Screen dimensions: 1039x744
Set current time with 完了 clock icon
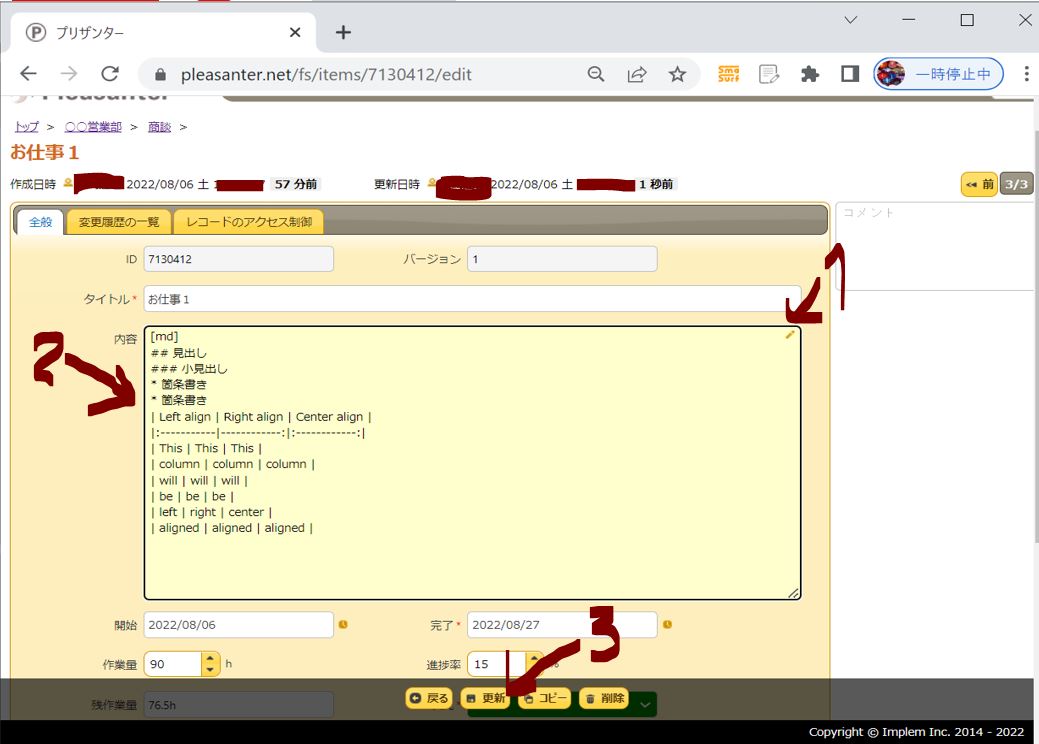pos(667,624)
